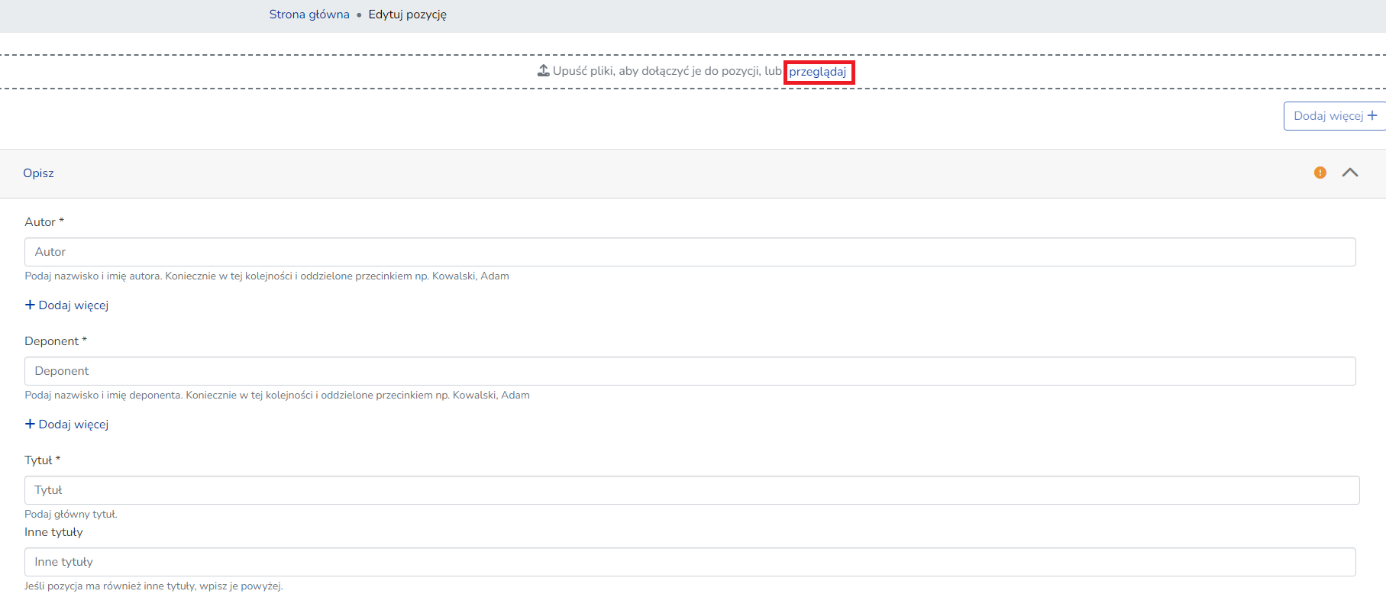Screen dimensions: 1386x594
Task: Click the Autor * field label
Action: (x=44, y=222)
